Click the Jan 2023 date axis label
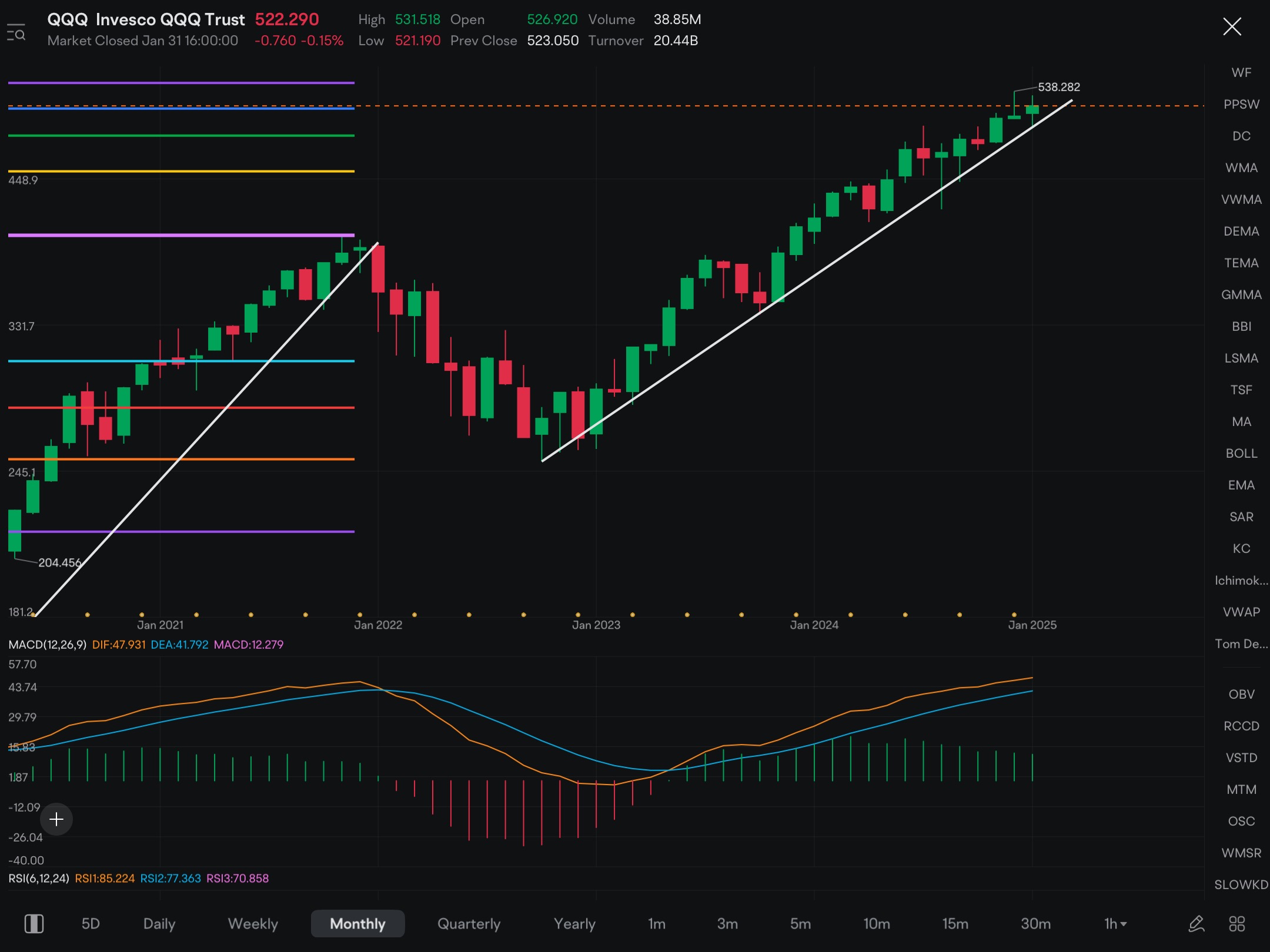The width and height of the screenshot is (1270, 952). 596,625
